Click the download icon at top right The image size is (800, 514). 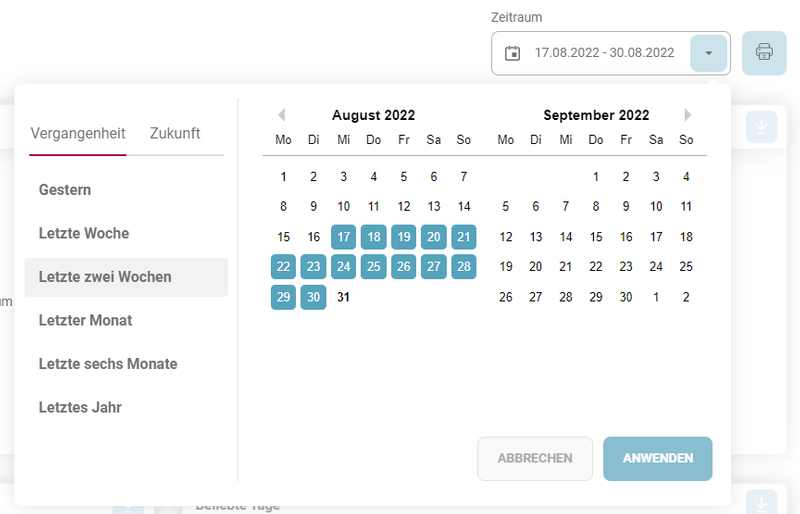[762, 127]
